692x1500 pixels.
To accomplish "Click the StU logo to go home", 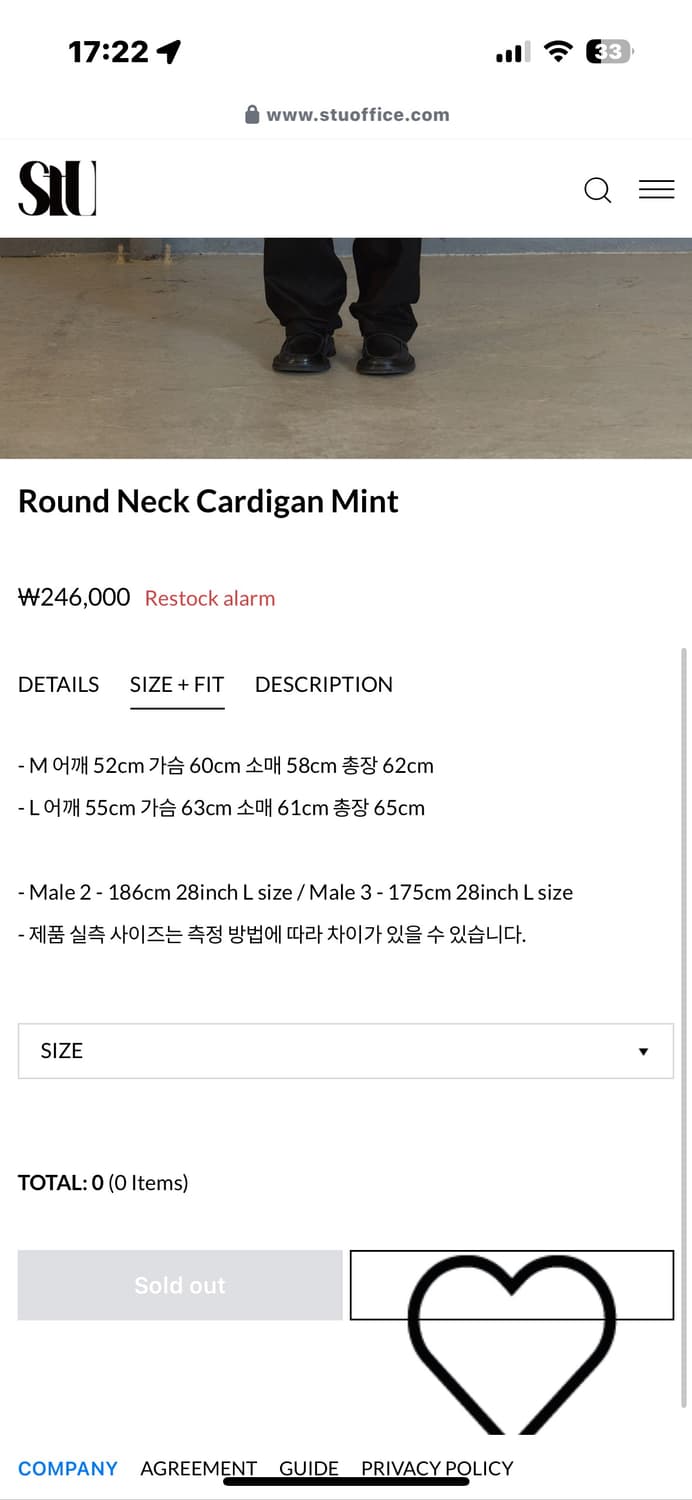I will point(56,190).
